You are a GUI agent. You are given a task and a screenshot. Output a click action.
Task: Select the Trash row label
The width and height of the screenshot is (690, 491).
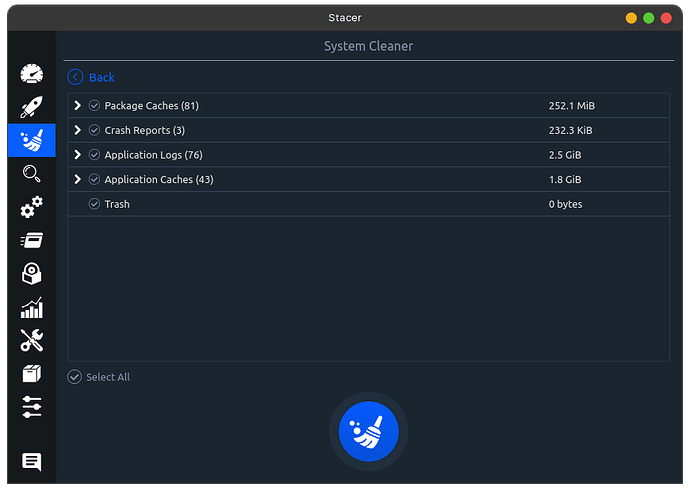[117, 204]
